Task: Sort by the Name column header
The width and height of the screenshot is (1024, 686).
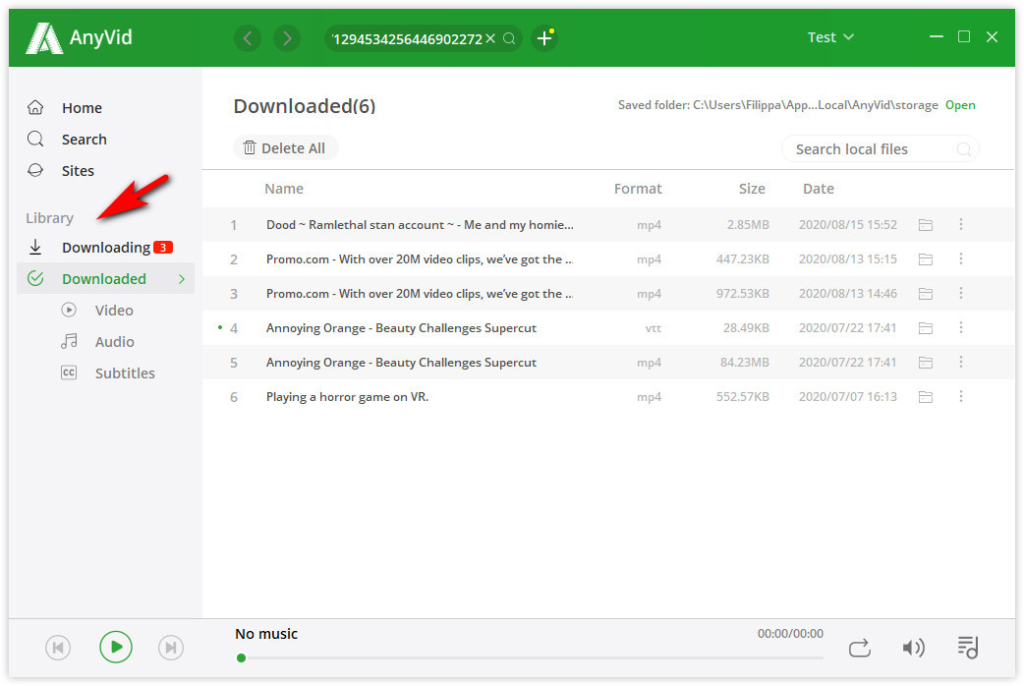Action: 284,189
